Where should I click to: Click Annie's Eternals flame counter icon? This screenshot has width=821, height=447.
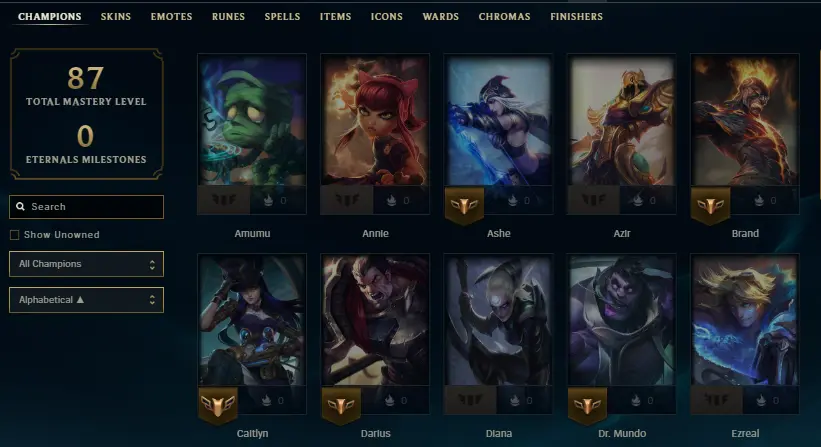pos(392,200)
